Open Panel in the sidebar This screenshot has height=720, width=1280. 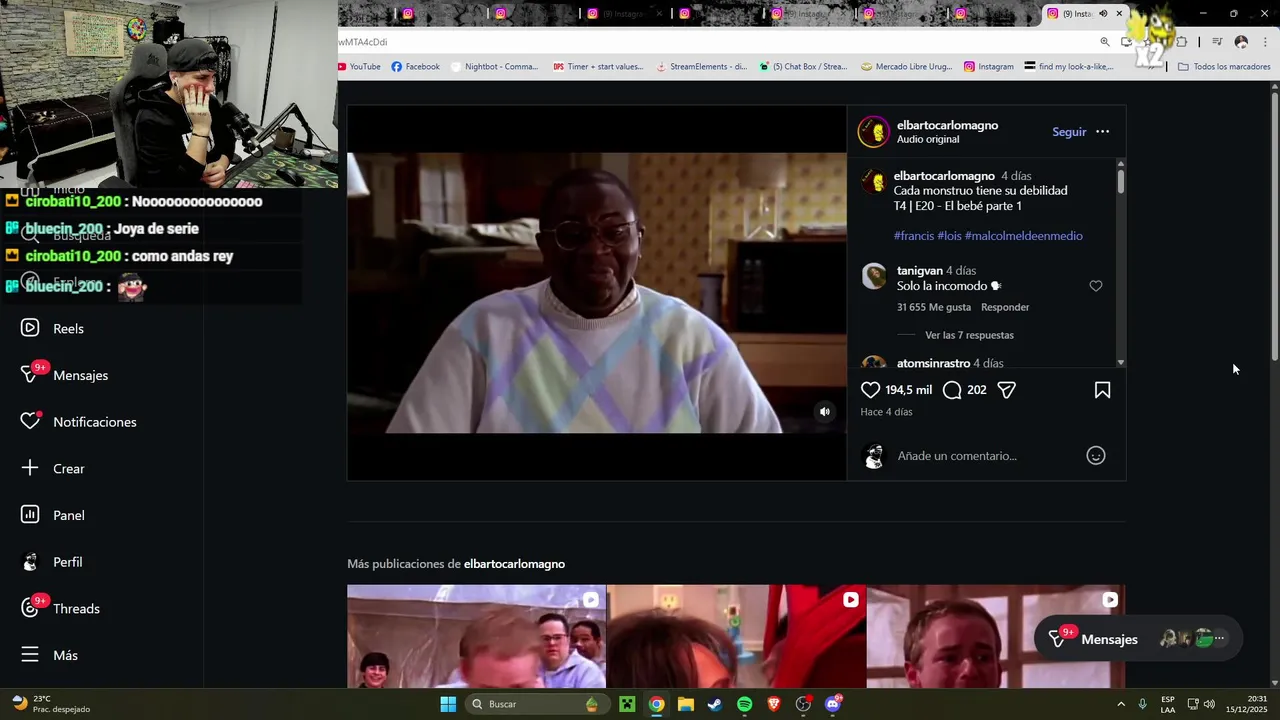pyautogui.click(x=52, y=515)
